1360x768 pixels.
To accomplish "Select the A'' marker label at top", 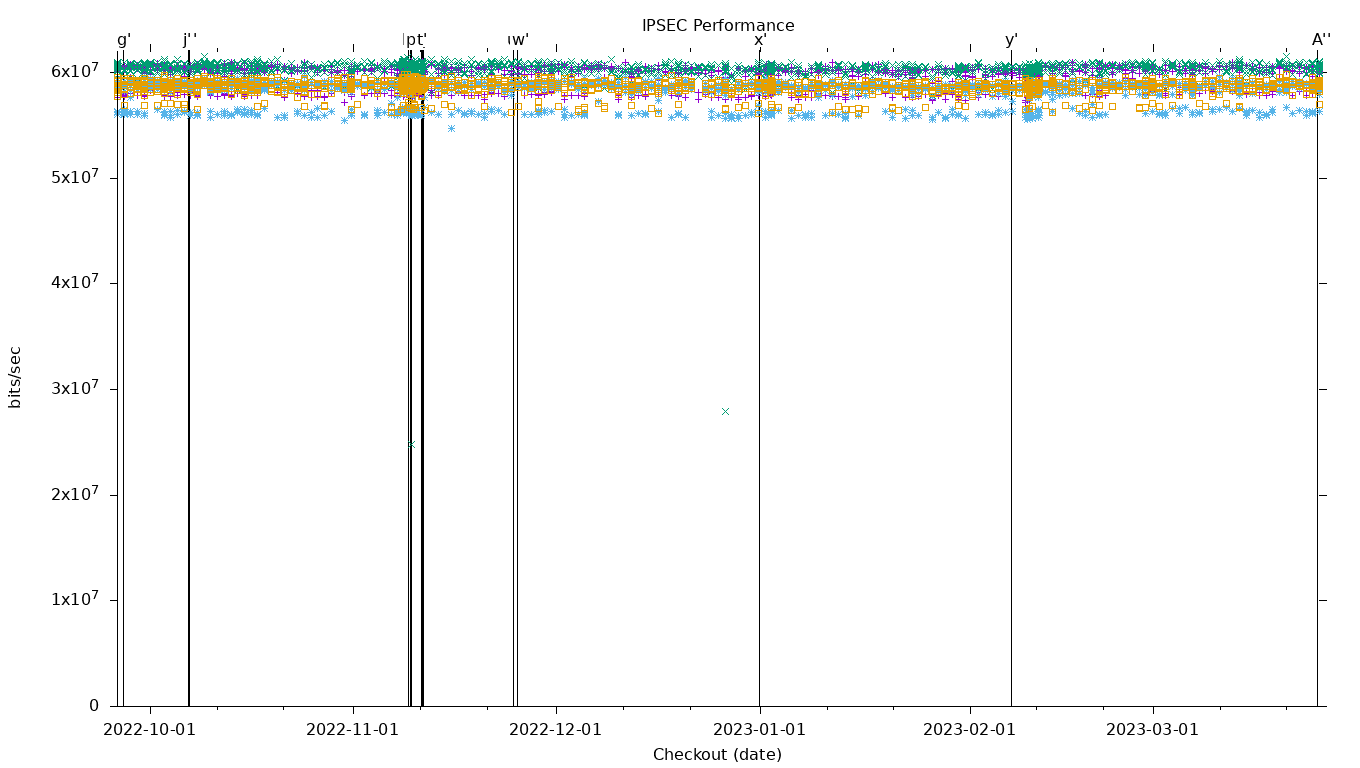I will coord(1321,40).
